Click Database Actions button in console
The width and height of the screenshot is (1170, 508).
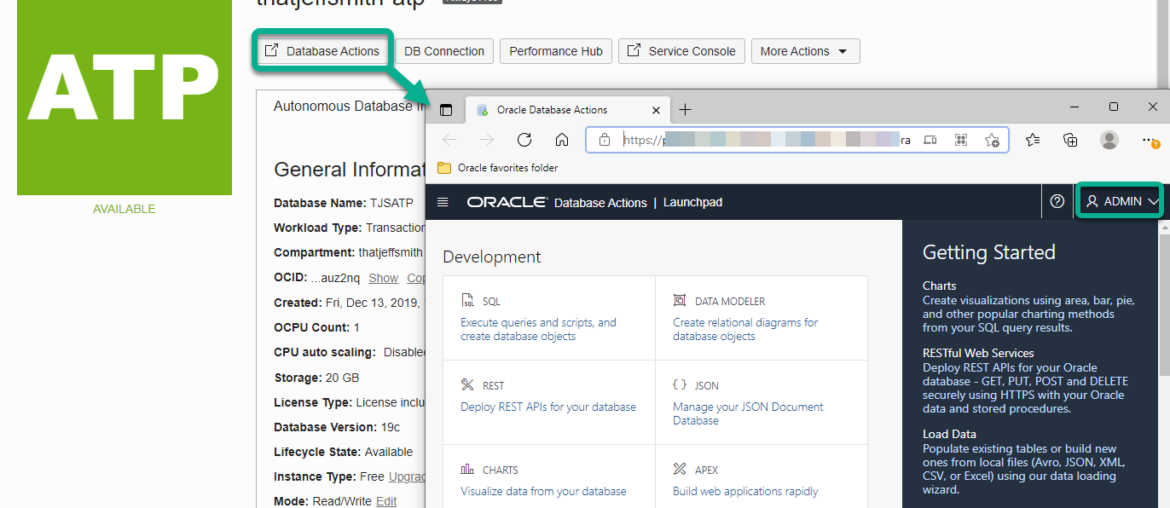(322, 51)
